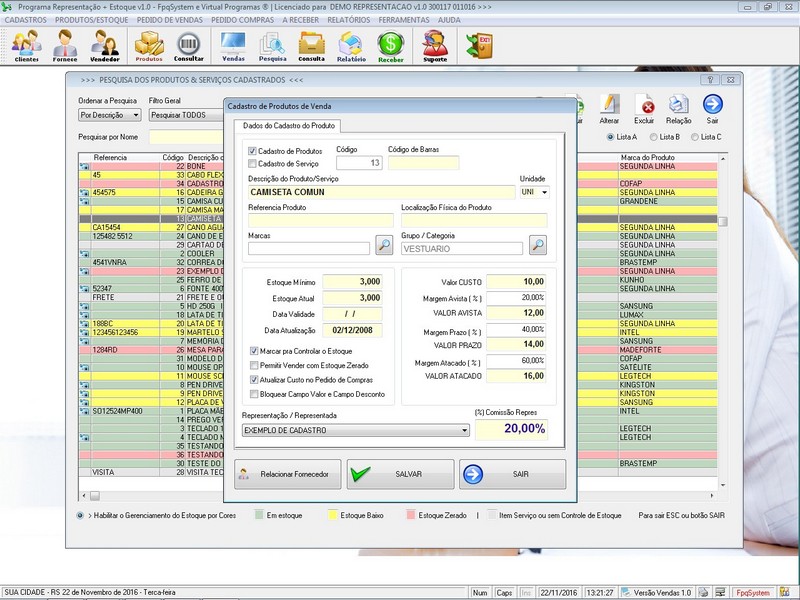
Task: Open the Receber money icon
Action: [x=390, y=45]
